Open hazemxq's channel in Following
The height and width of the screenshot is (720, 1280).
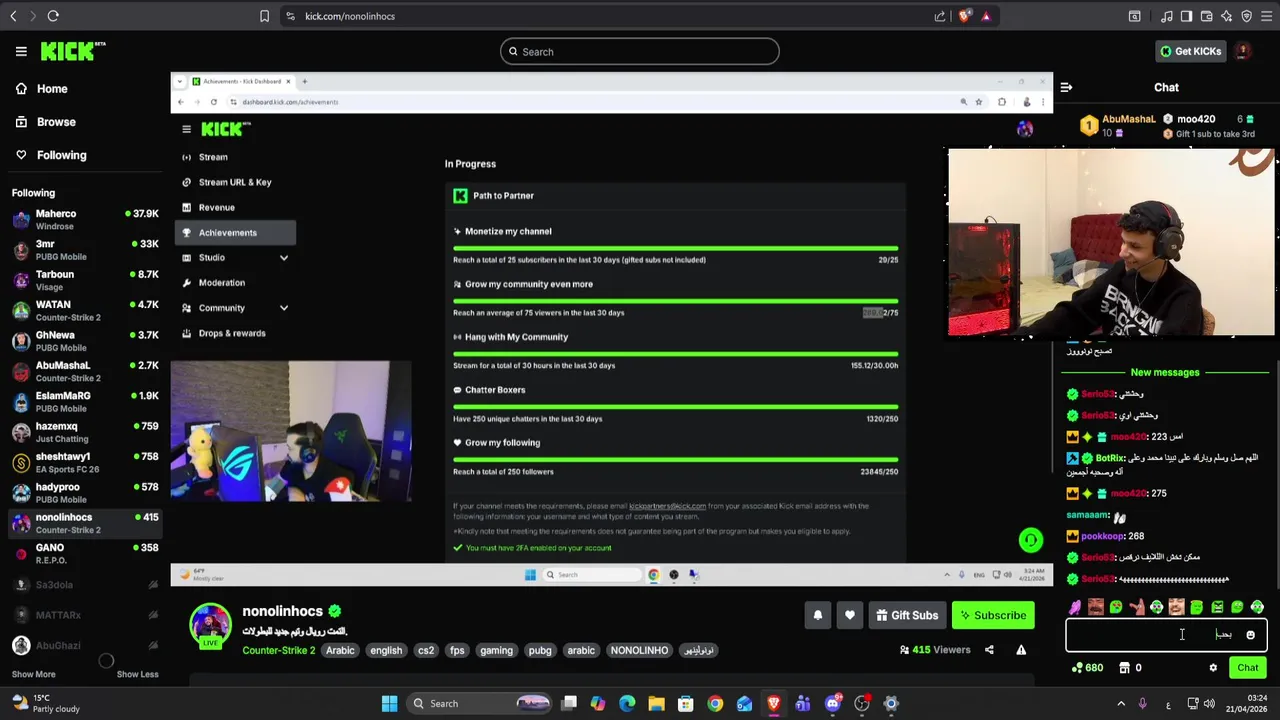tap(85, 432)
